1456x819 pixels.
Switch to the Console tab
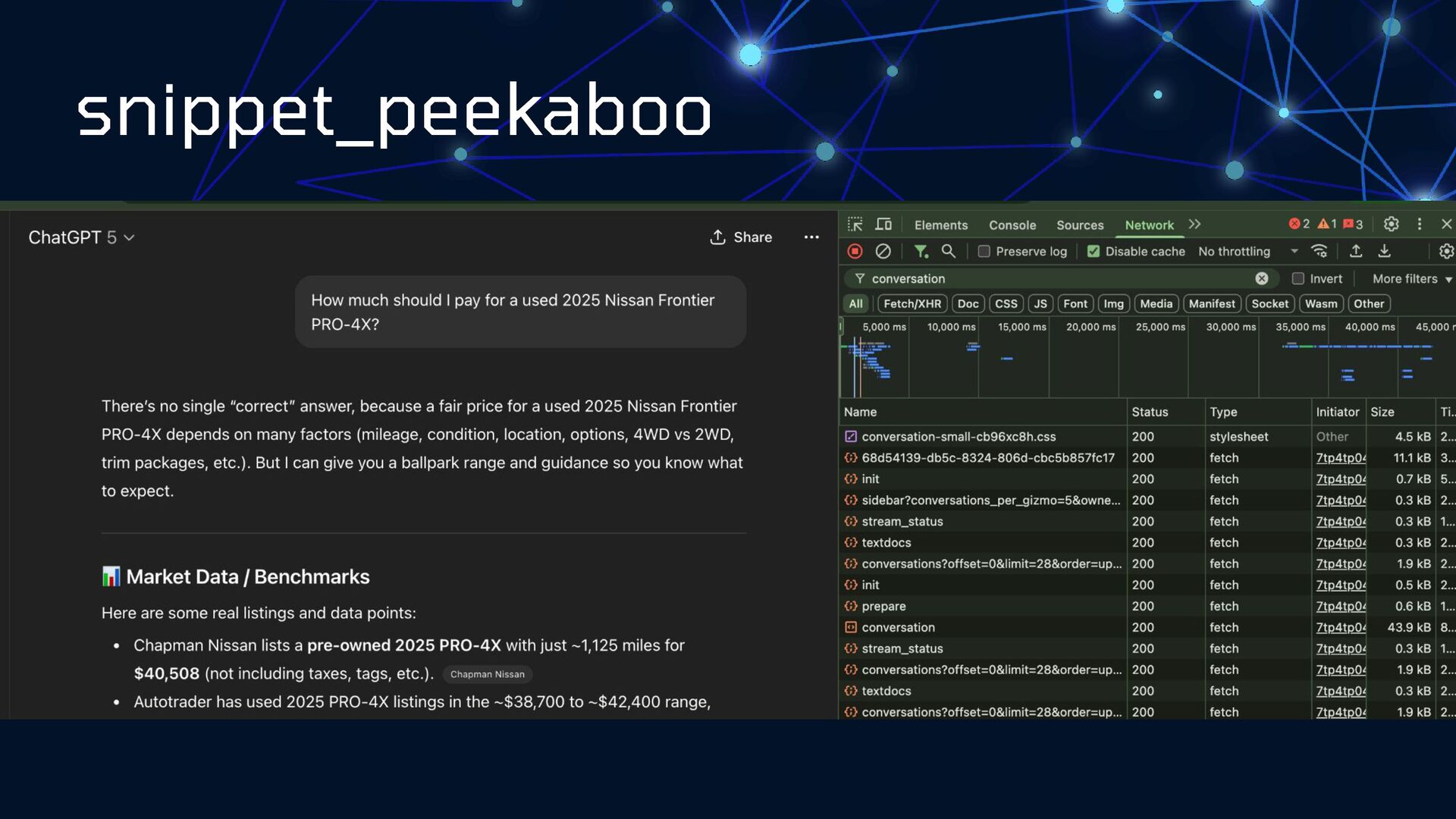pos(1012,224)
